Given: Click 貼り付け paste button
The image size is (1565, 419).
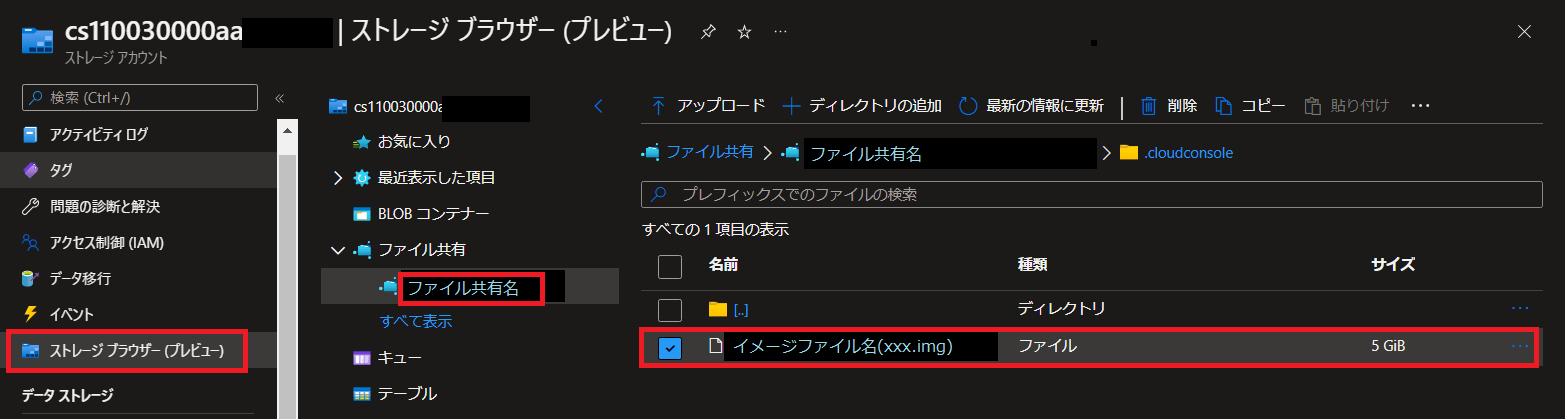Looking at the screenshot, I should click(x=1347, y=105).
